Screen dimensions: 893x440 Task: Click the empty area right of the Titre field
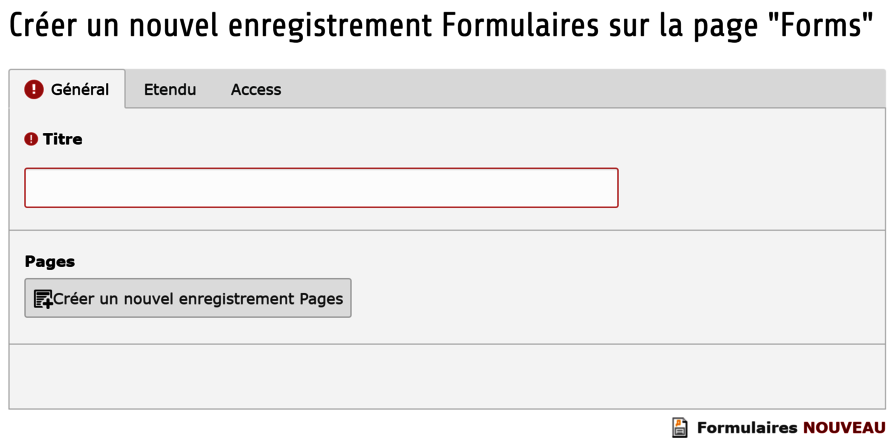(751, 187)
